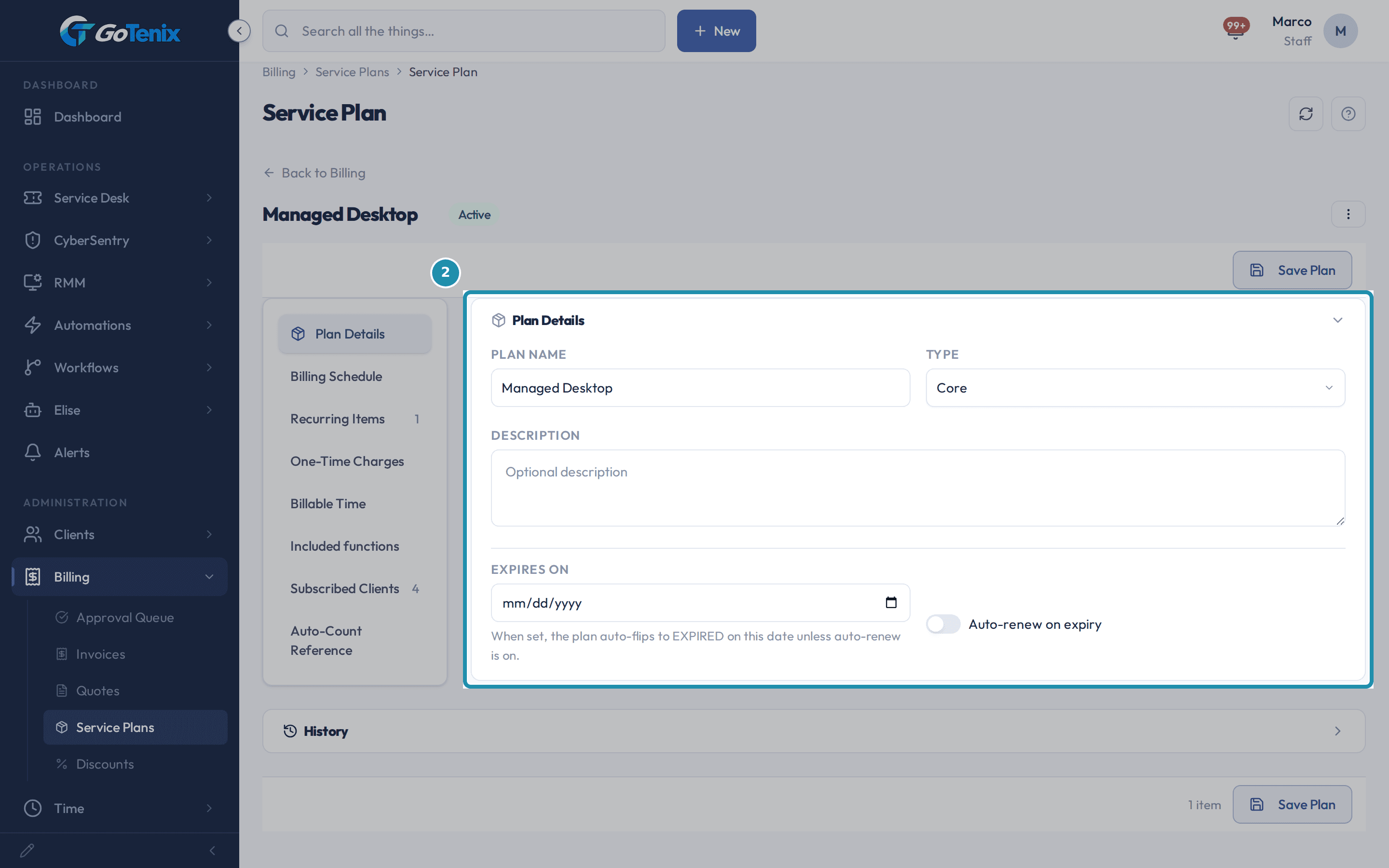Open Approval Queue in Billing submenu
Screen dimensions: 1389x868
[136, 617]
